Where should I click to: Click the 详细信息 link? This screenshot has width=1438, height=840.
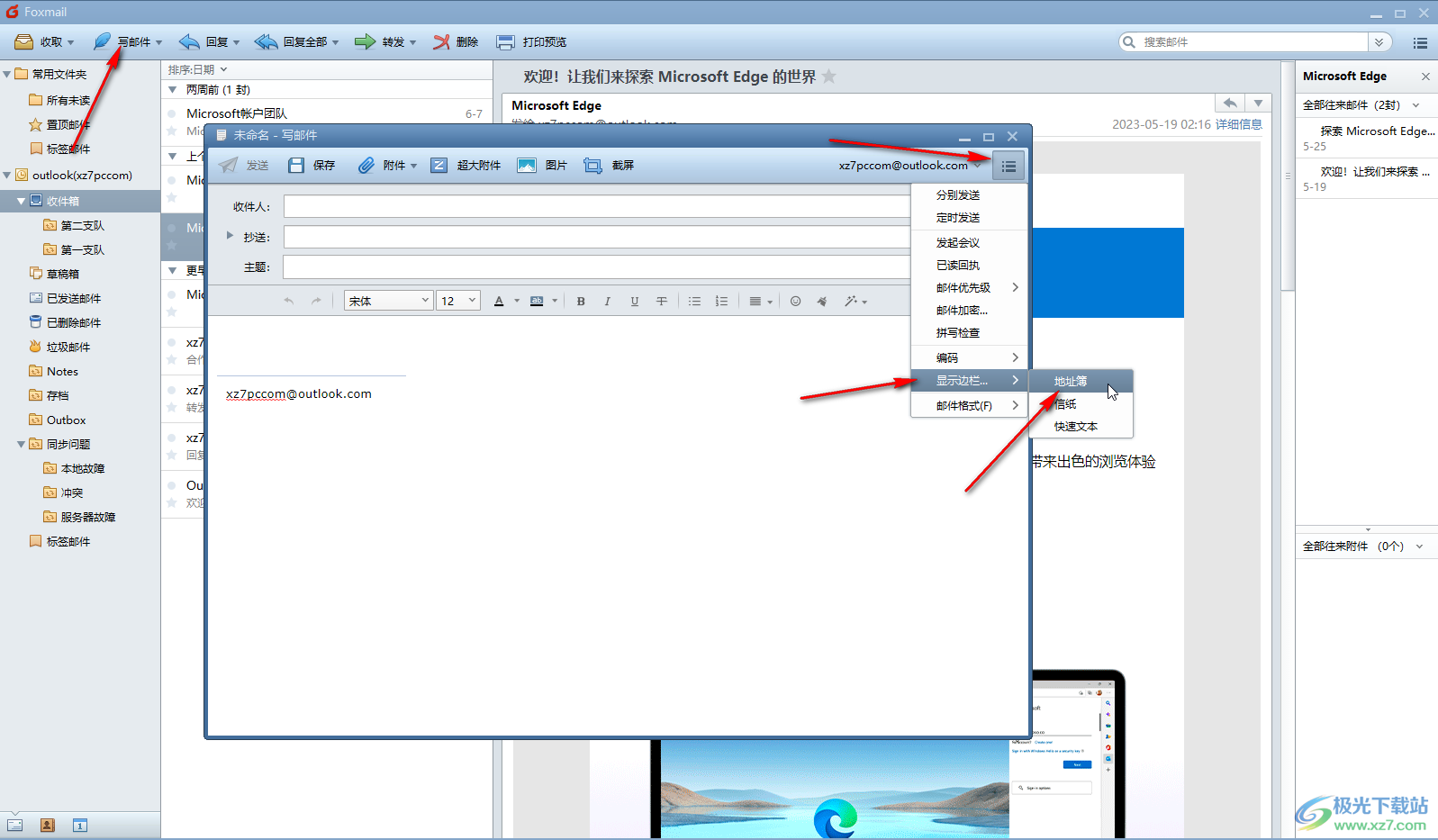1239,124
